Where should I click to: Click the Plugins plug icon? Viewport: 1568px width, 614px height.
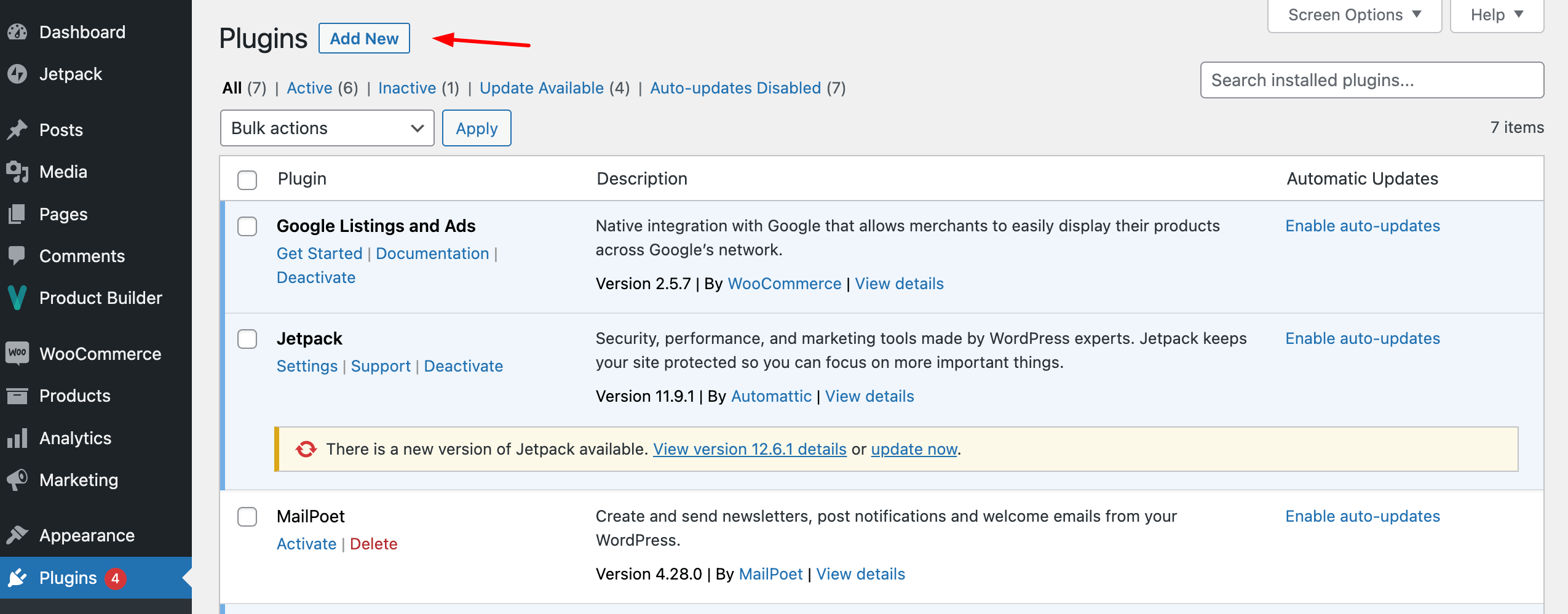17,578
